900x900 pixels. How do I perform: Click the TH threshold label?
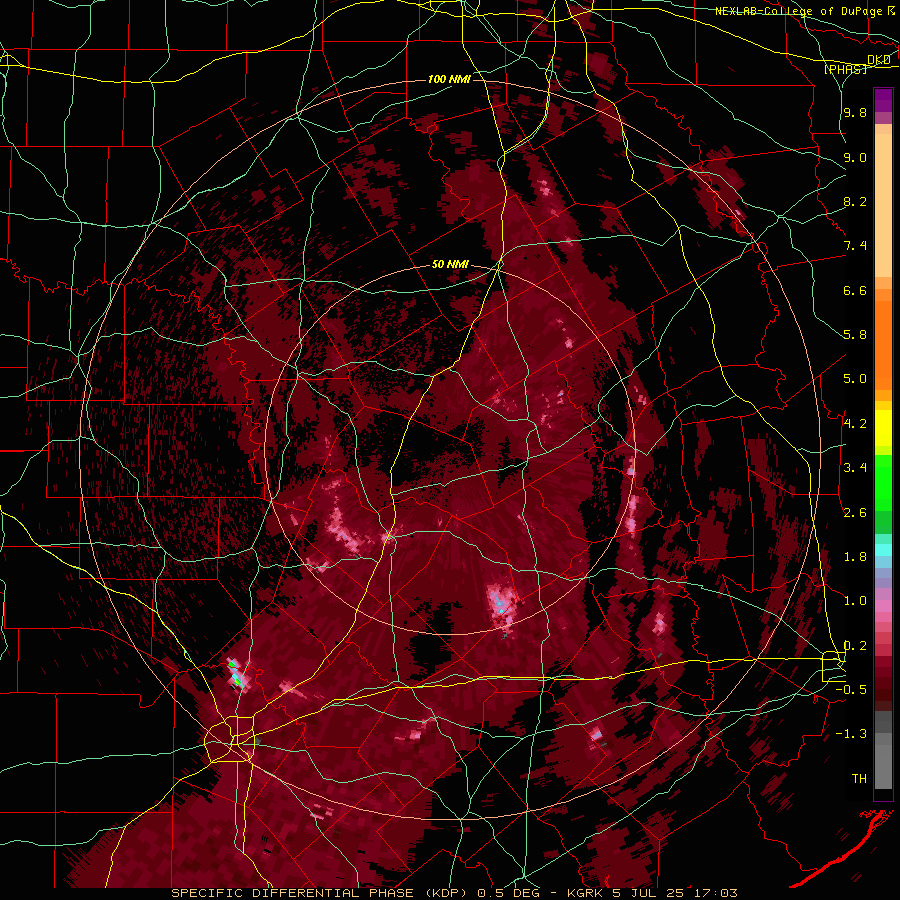859,779
